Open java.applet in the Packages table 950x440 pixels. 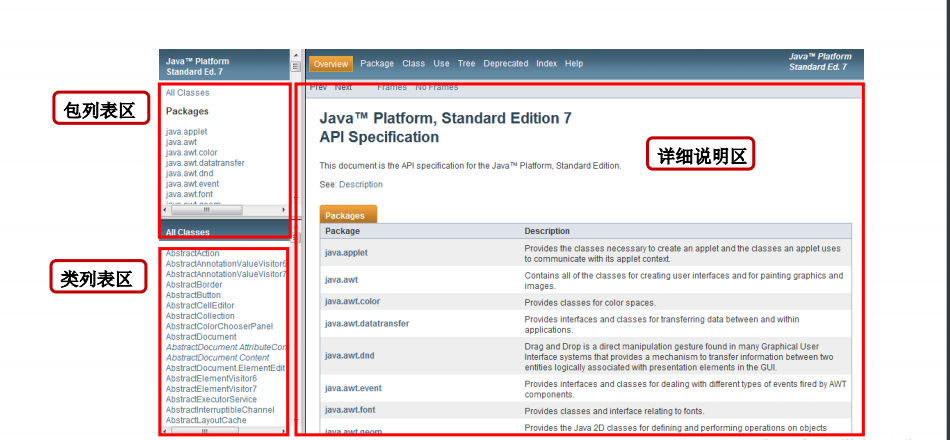(x=346, y=253)
